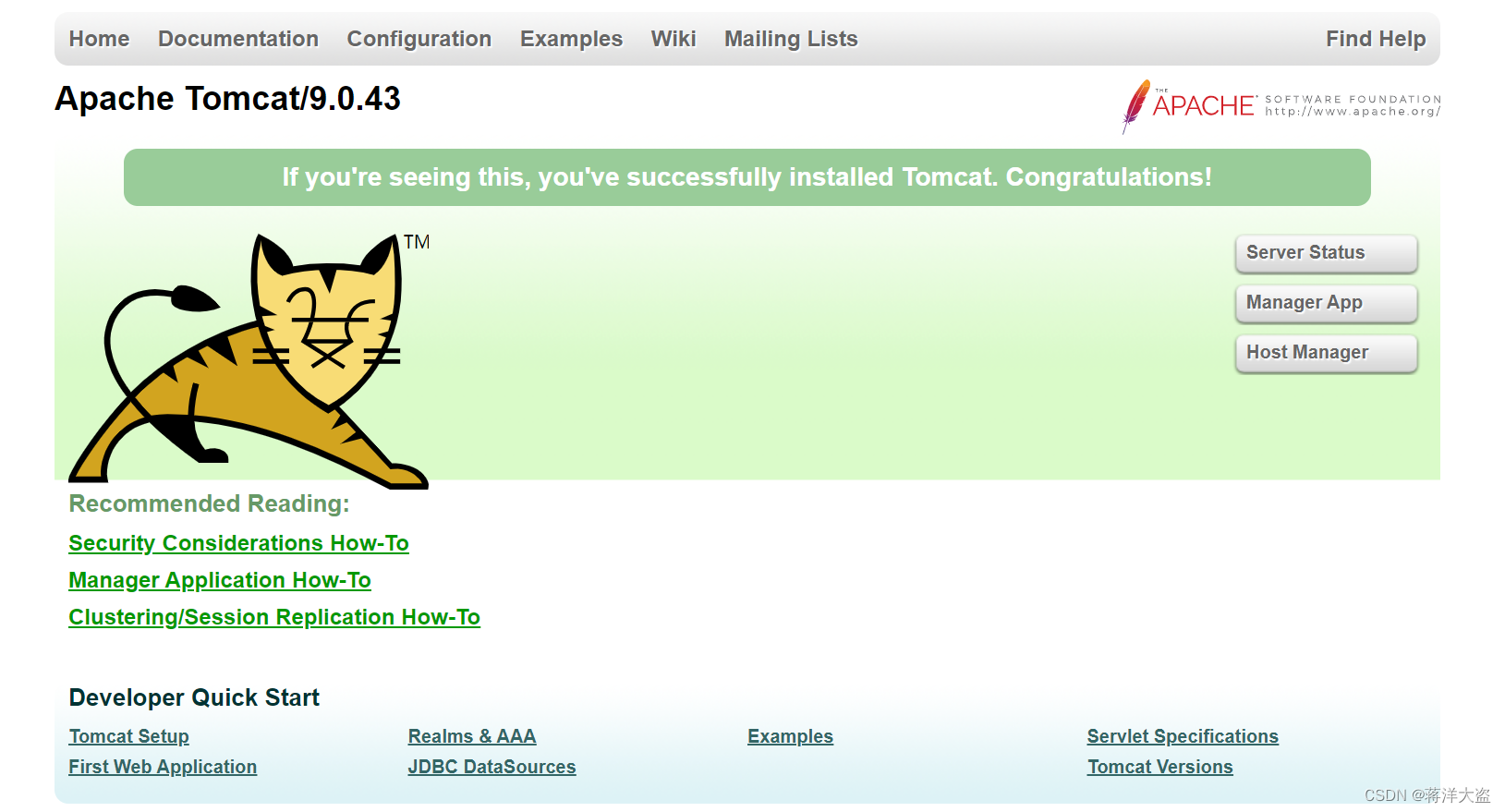Viewport: 1505px width, 812px height.
Task: Click the Server Status button
Action: (1326, 253)
